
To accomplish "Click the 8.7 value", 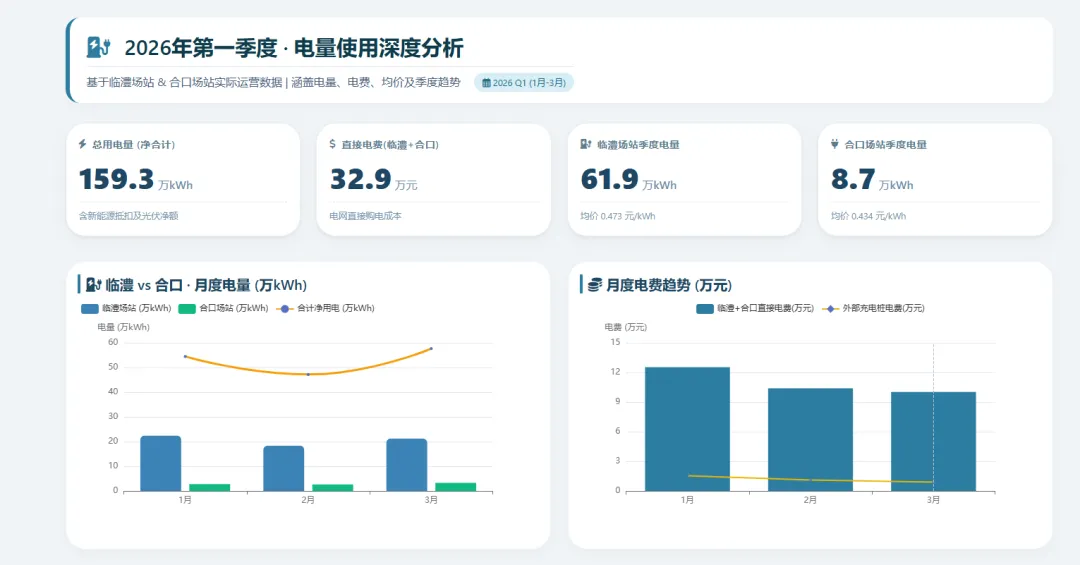I will point(853,179).
